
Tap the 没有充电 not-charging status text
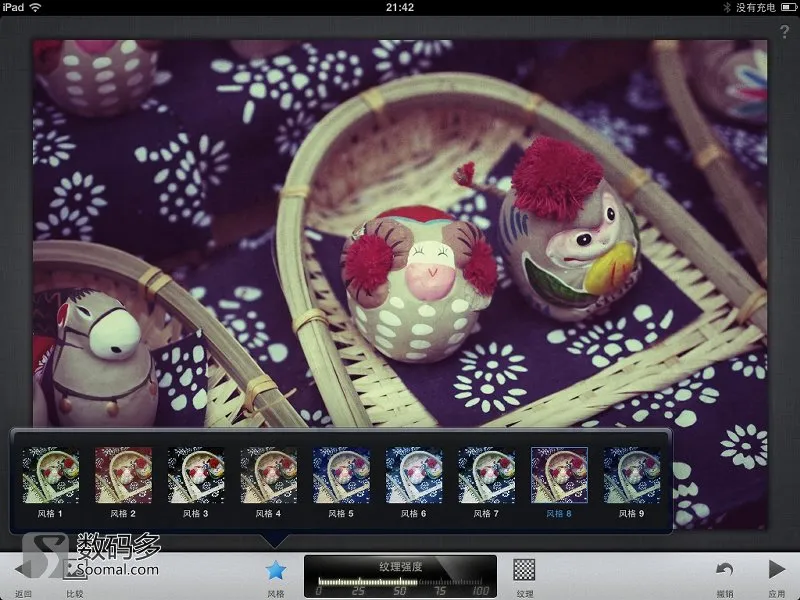point(756,7)
